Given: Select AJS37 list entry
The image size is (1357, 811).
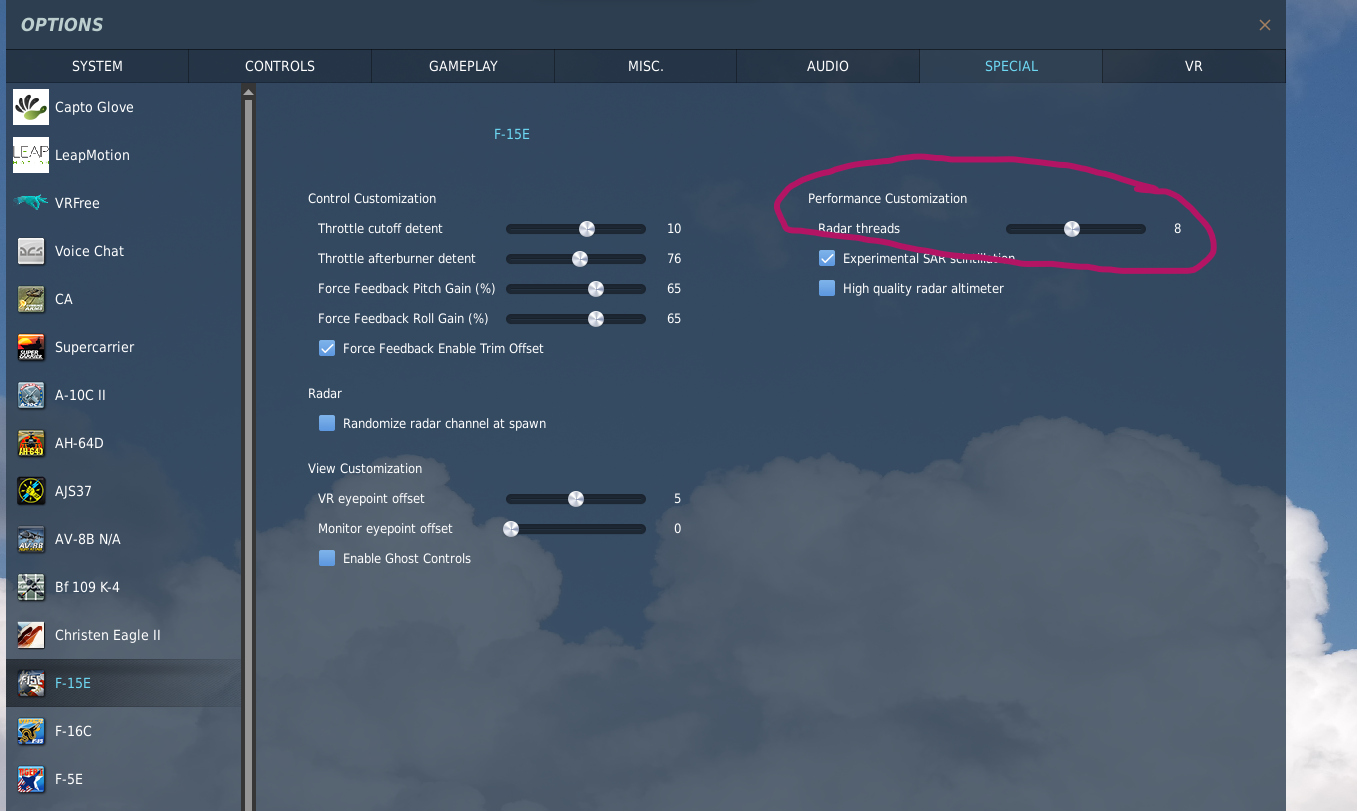Looking at the screenshot, I should 123,491.
